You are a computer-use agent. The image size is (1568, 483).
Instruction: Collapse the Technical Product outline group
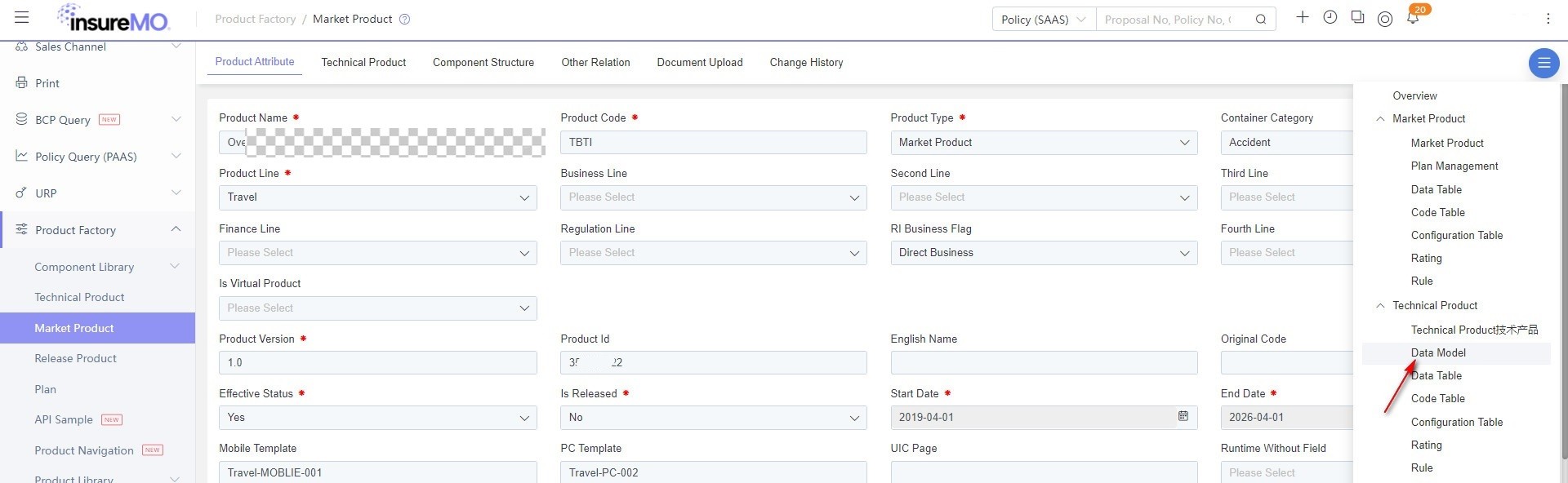click(x=1380, y=305)
